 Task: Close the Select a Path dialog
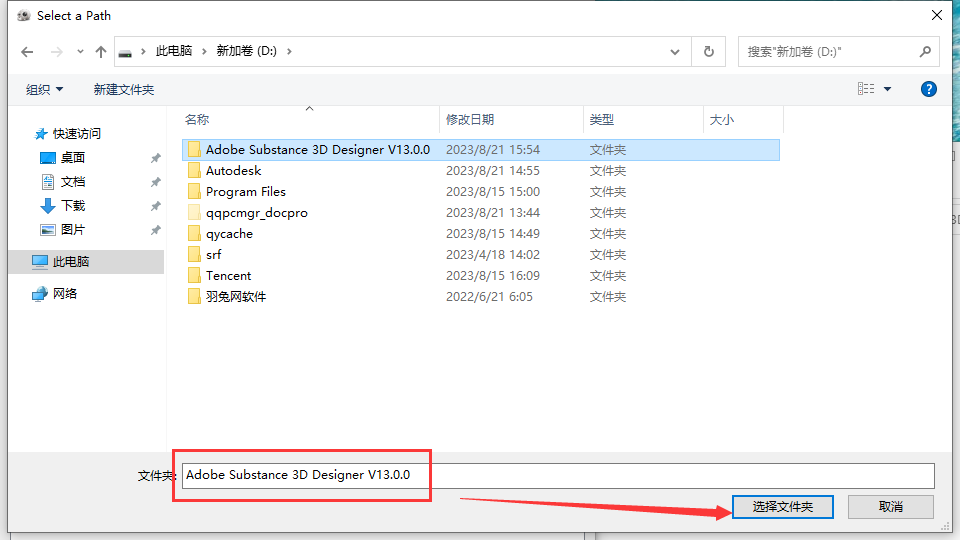click(x=937, y=15)
